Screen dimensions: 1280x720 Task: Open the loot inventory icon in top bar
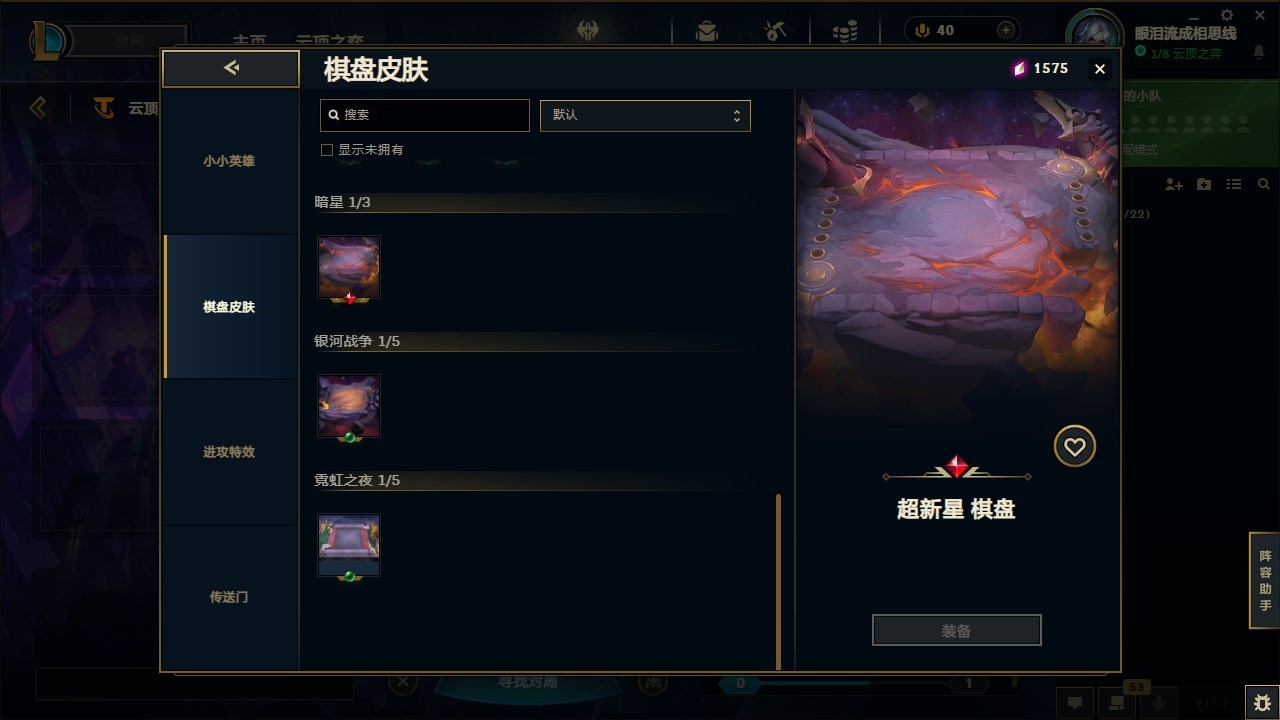707,31
